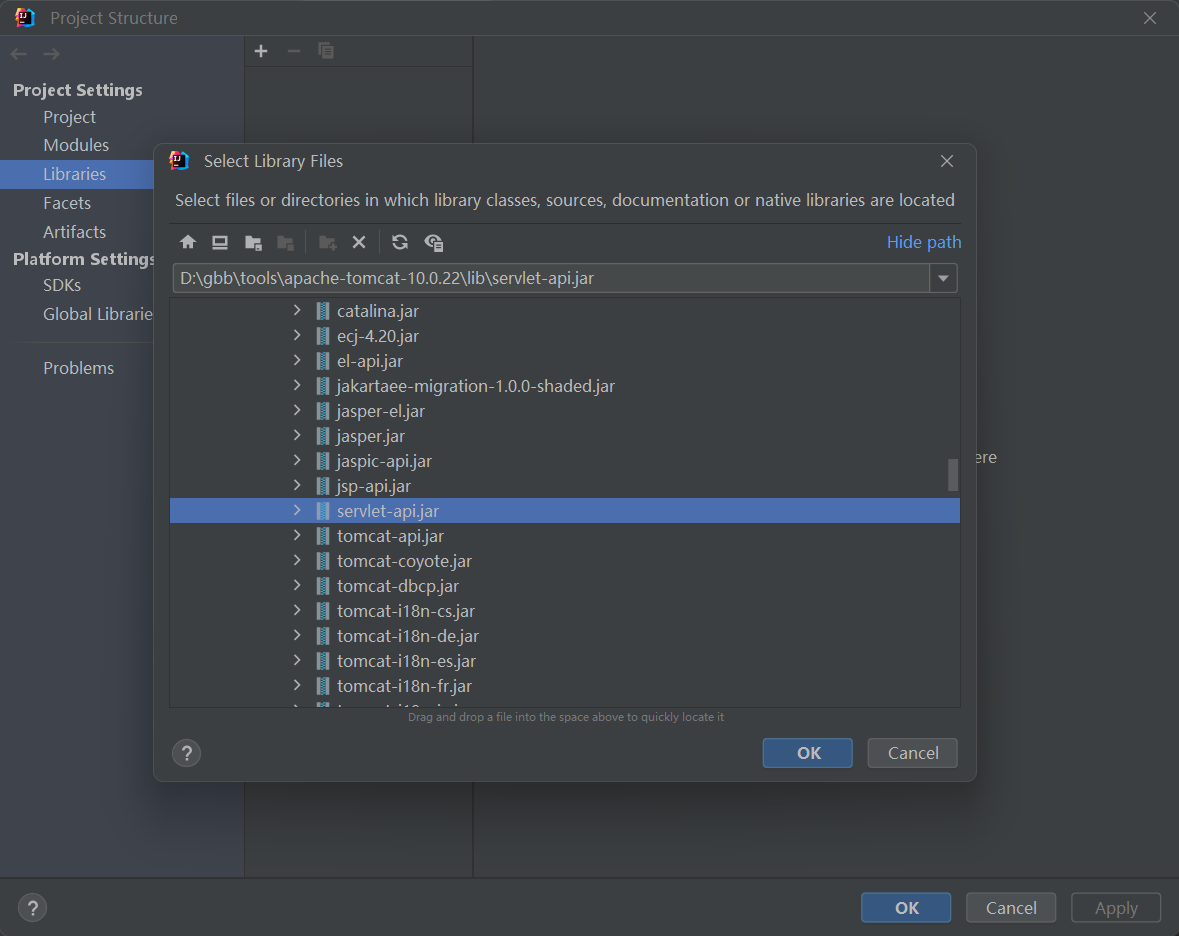This screenshot has width=1179, height=936.
Task: Expand tomcat-api.jar node
Action: [x=297, y=535]
